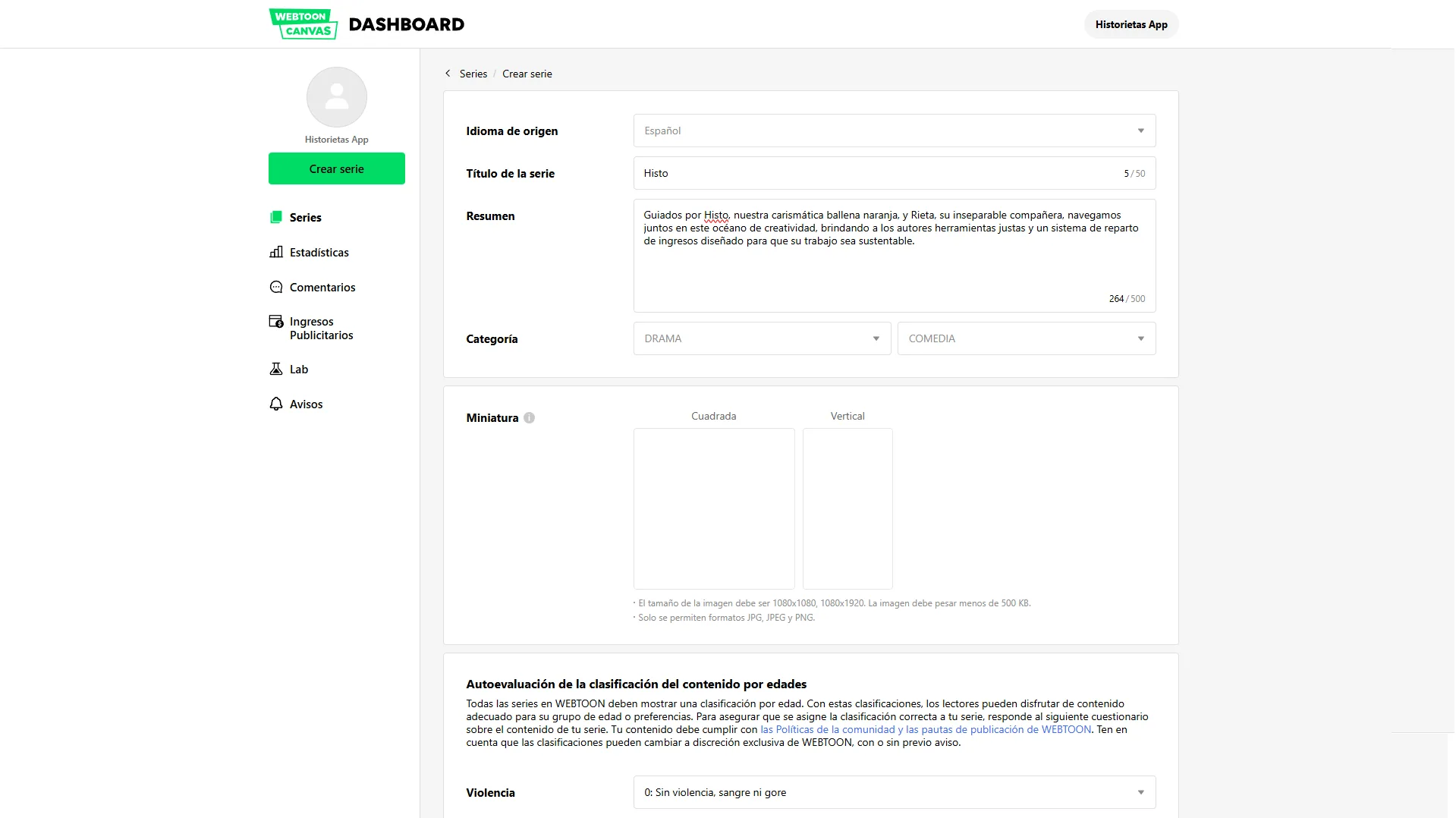Go to Estadísticas in the sidebar
The image size is (1456, 818).
tap(319, 253)
